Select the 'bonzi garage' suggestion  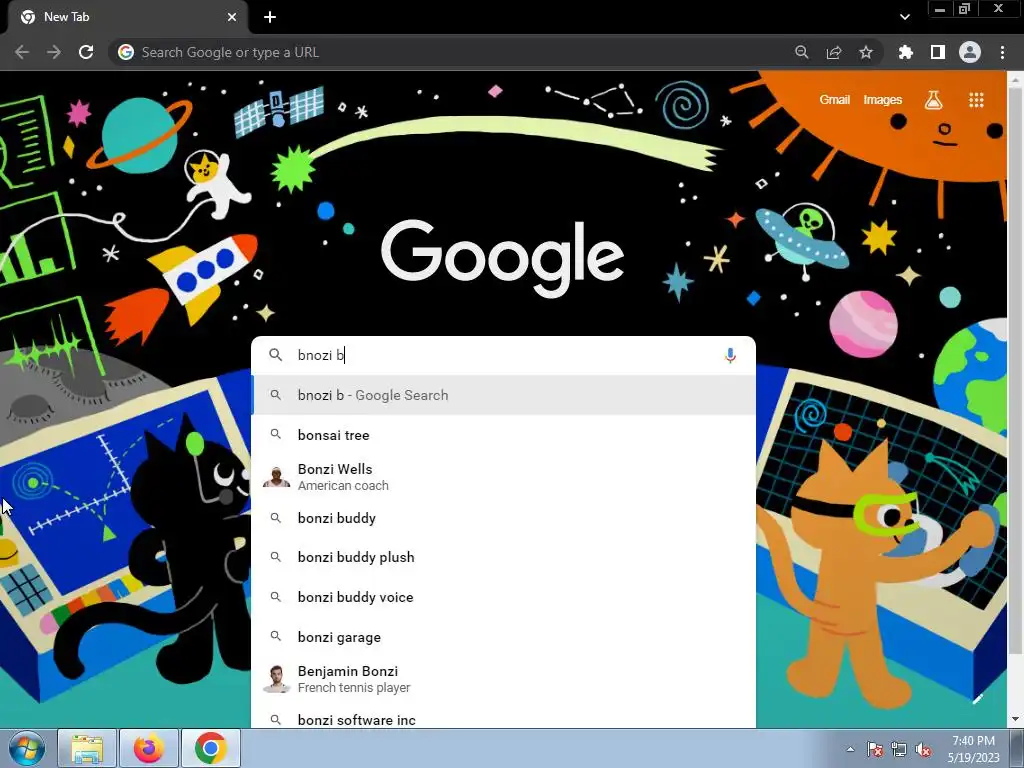504,637
